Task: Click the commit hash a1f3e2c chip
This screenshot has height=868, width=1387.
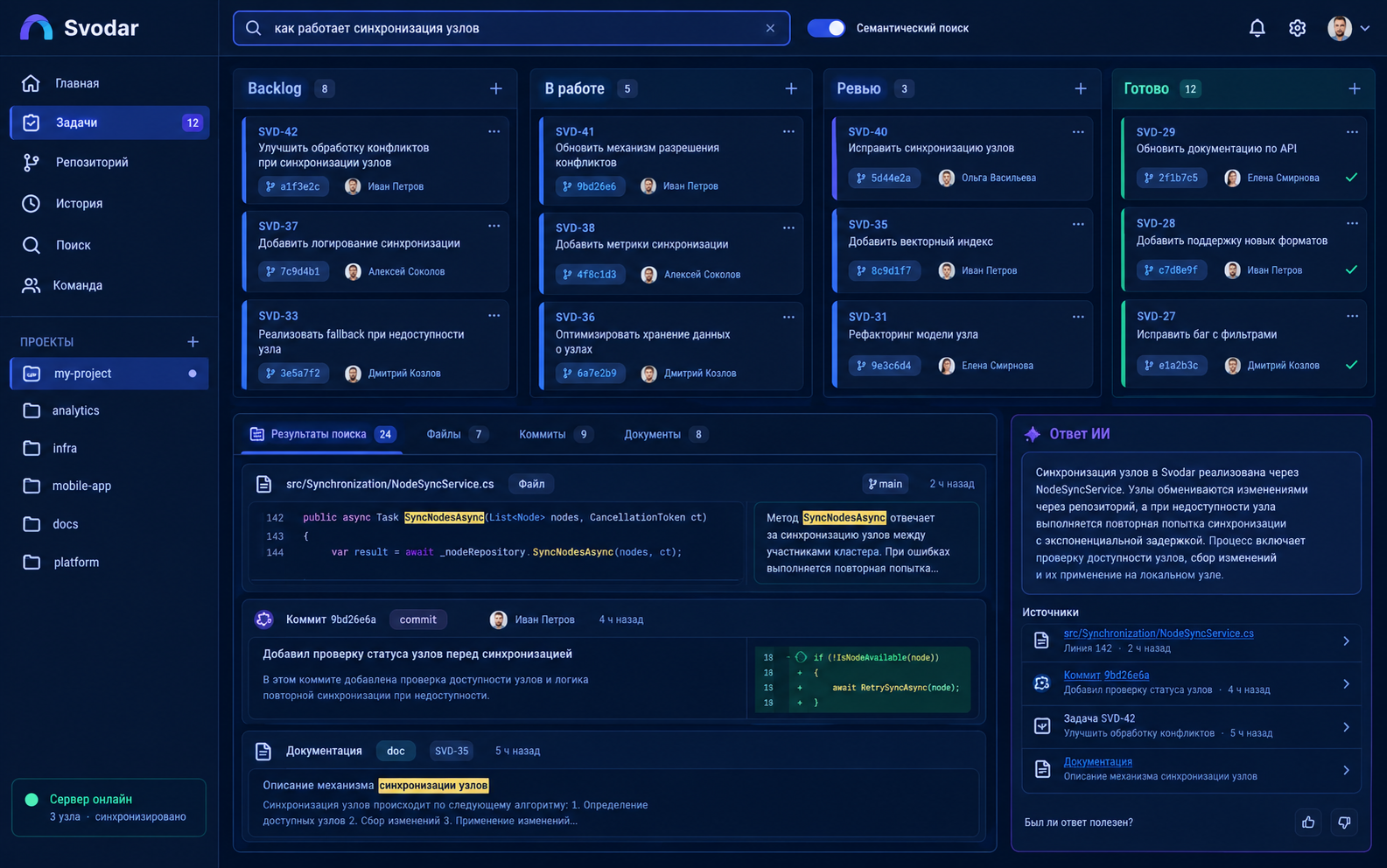Action: [x=293, y=186]
